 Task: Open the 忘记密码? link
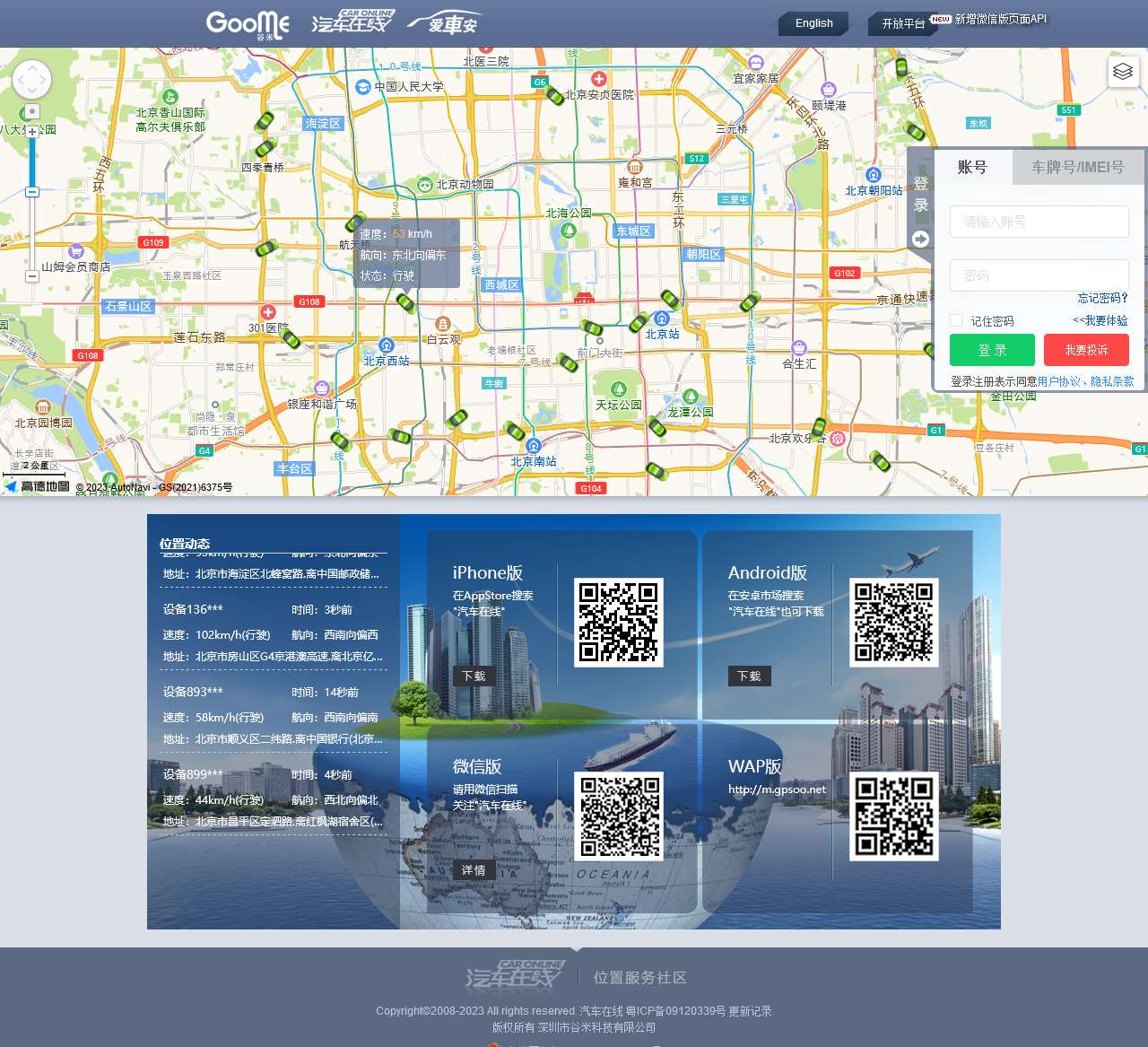click(1102, 298)
